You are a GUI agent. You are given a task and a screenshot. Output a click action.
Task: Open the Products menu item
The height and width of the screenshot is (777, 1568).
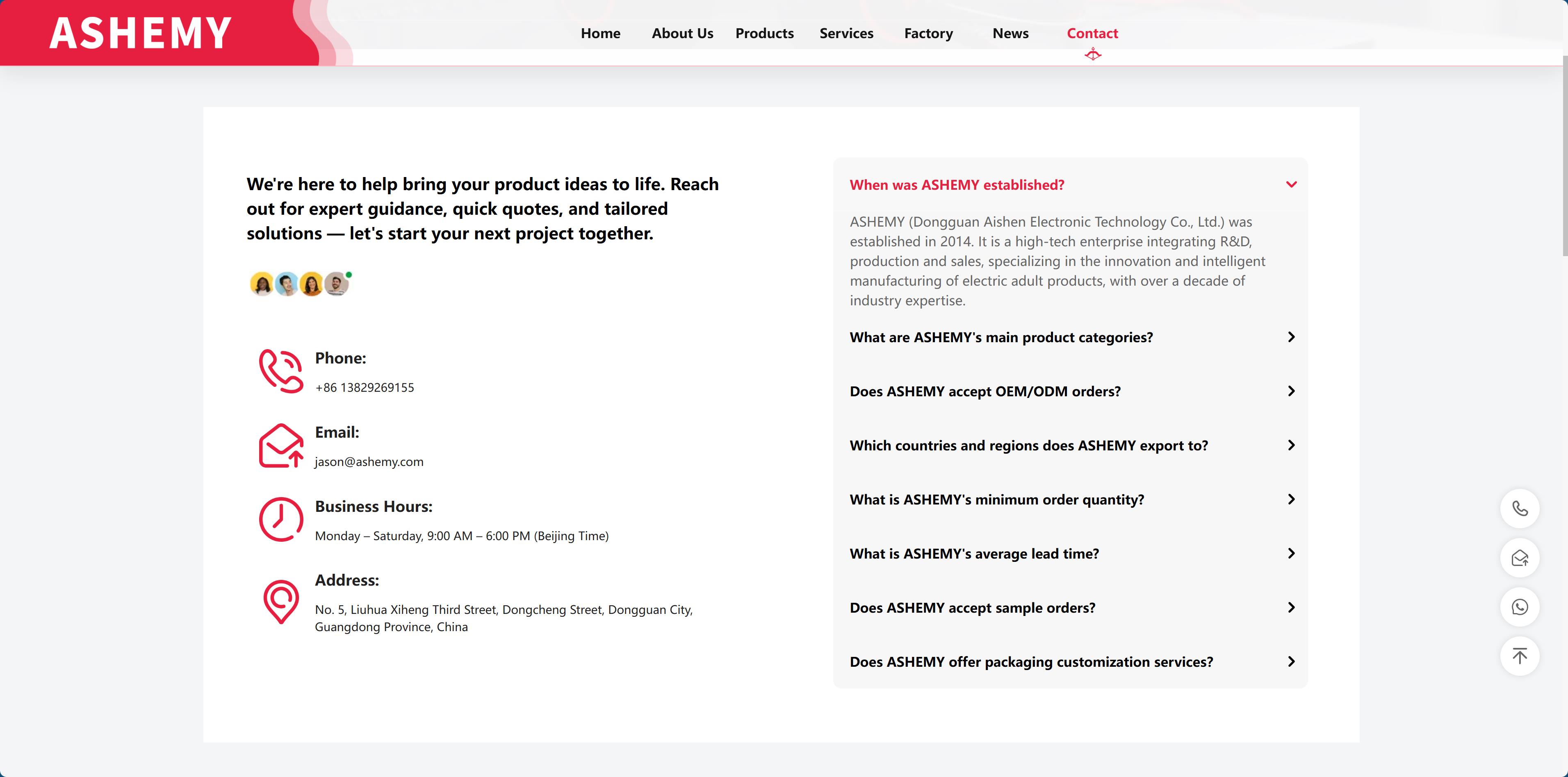click(x=764, y=34)
